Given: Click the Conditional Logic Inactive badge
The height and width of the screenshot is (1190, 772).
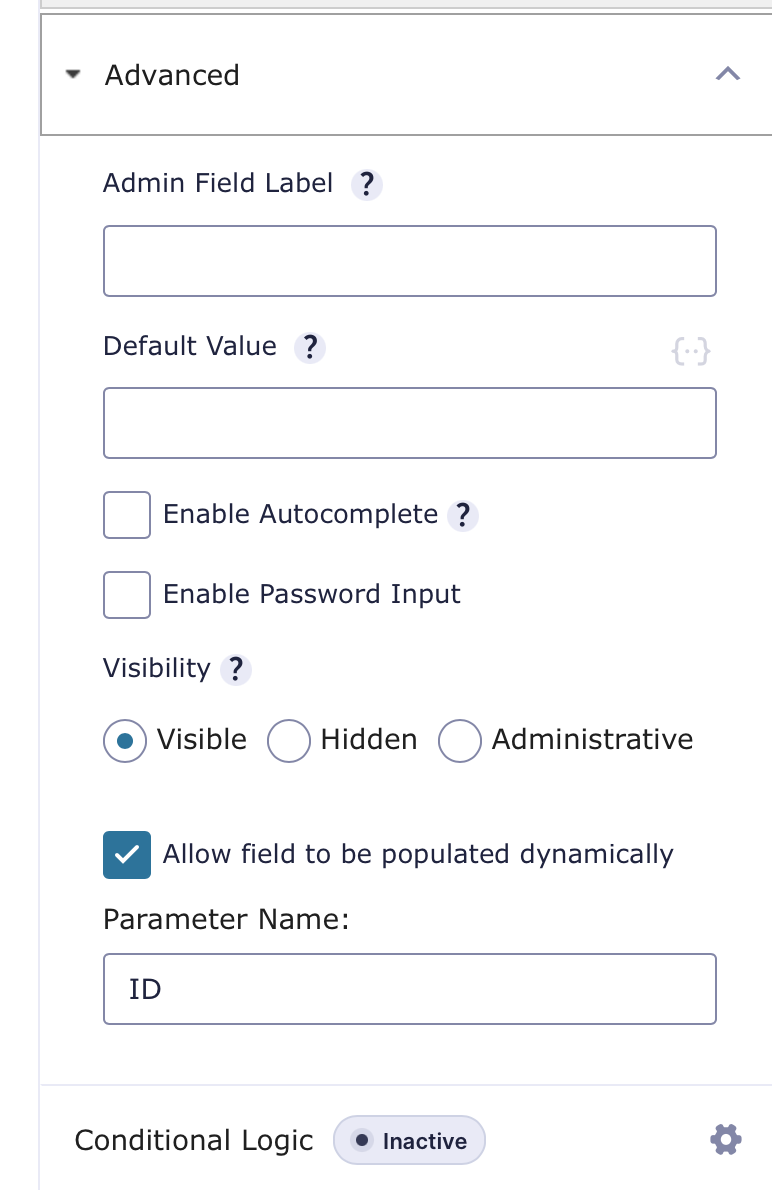Looking at the screenshot, I should coord(408,1140).
